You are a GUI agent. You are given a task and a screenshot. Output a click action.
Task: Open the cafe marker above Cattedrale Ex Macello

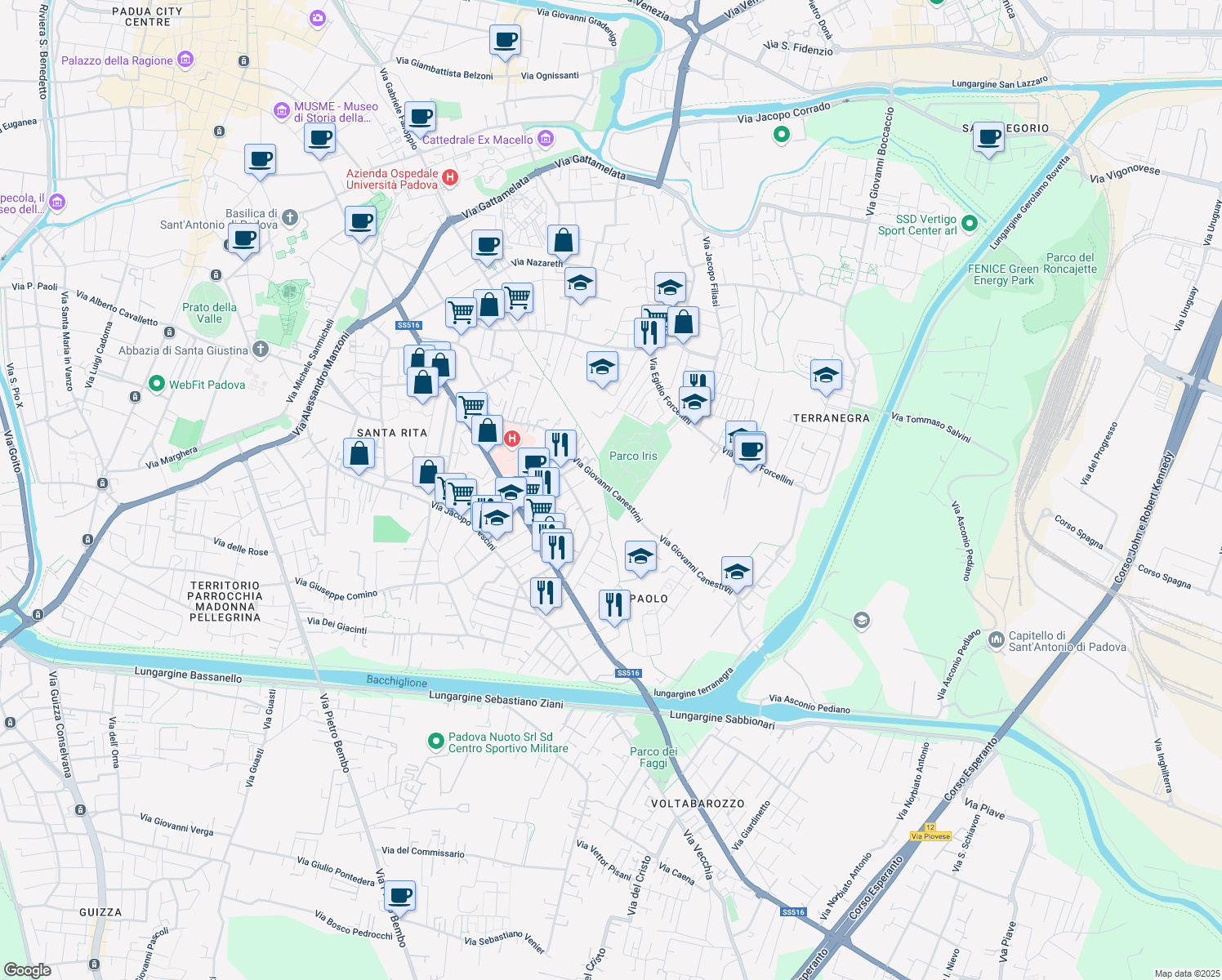(421, 117)
